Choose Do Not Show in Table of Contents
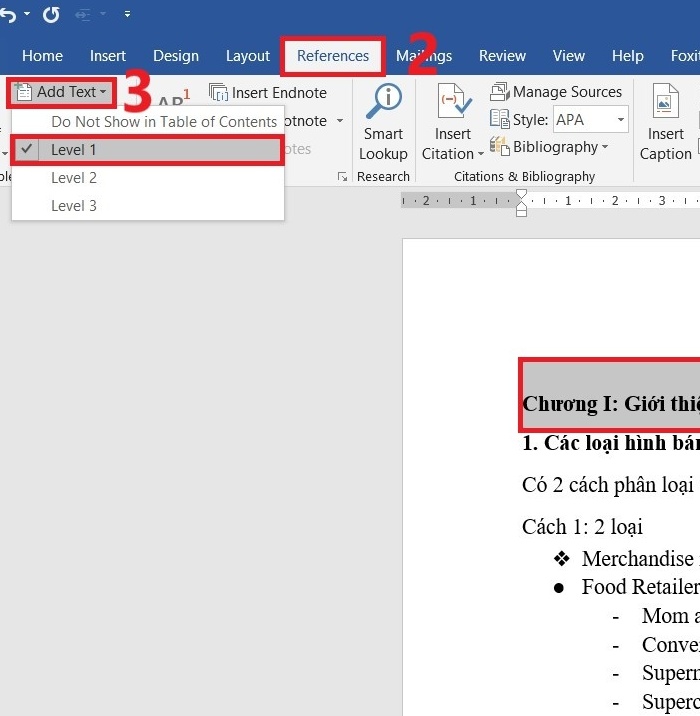The height and width of the screenshot is (716, 700). [148, 121]
